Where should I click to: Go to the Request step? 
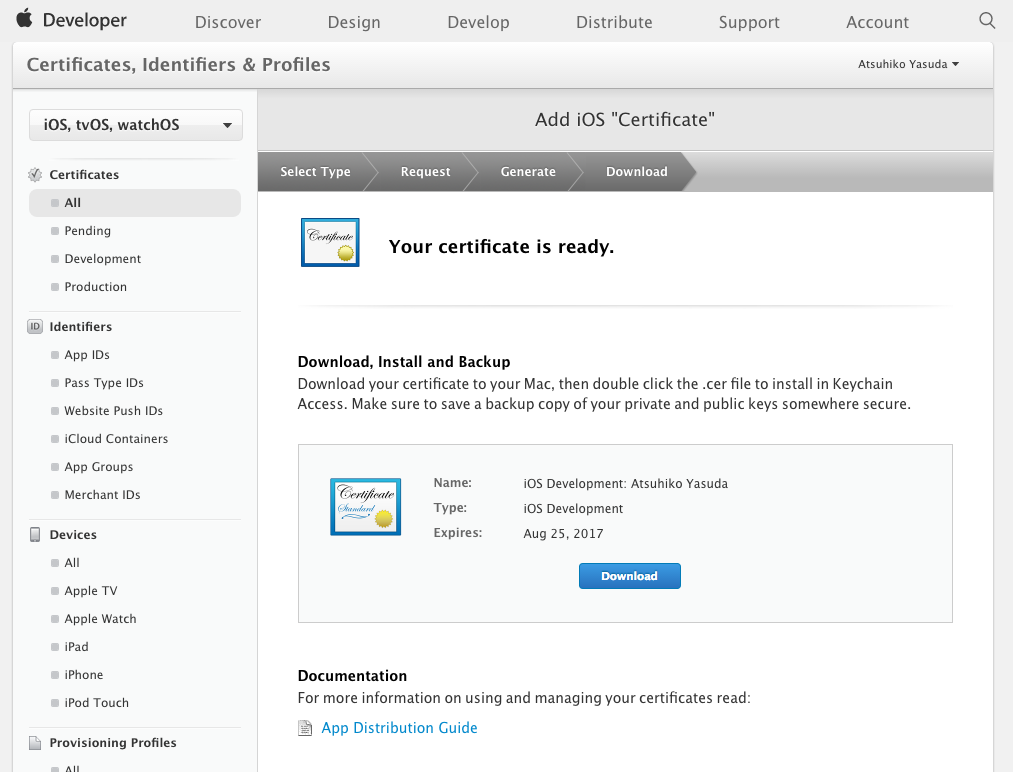[x=425, y=172]
